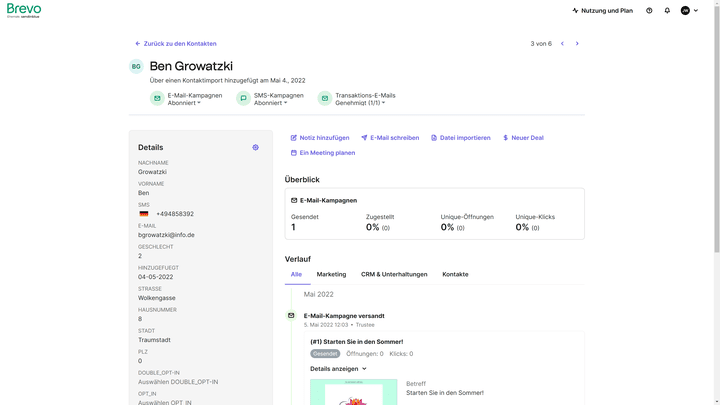Click the '3 von 6' counter
The width and height of the screenshot is (720, 405).
click(541, 44)
